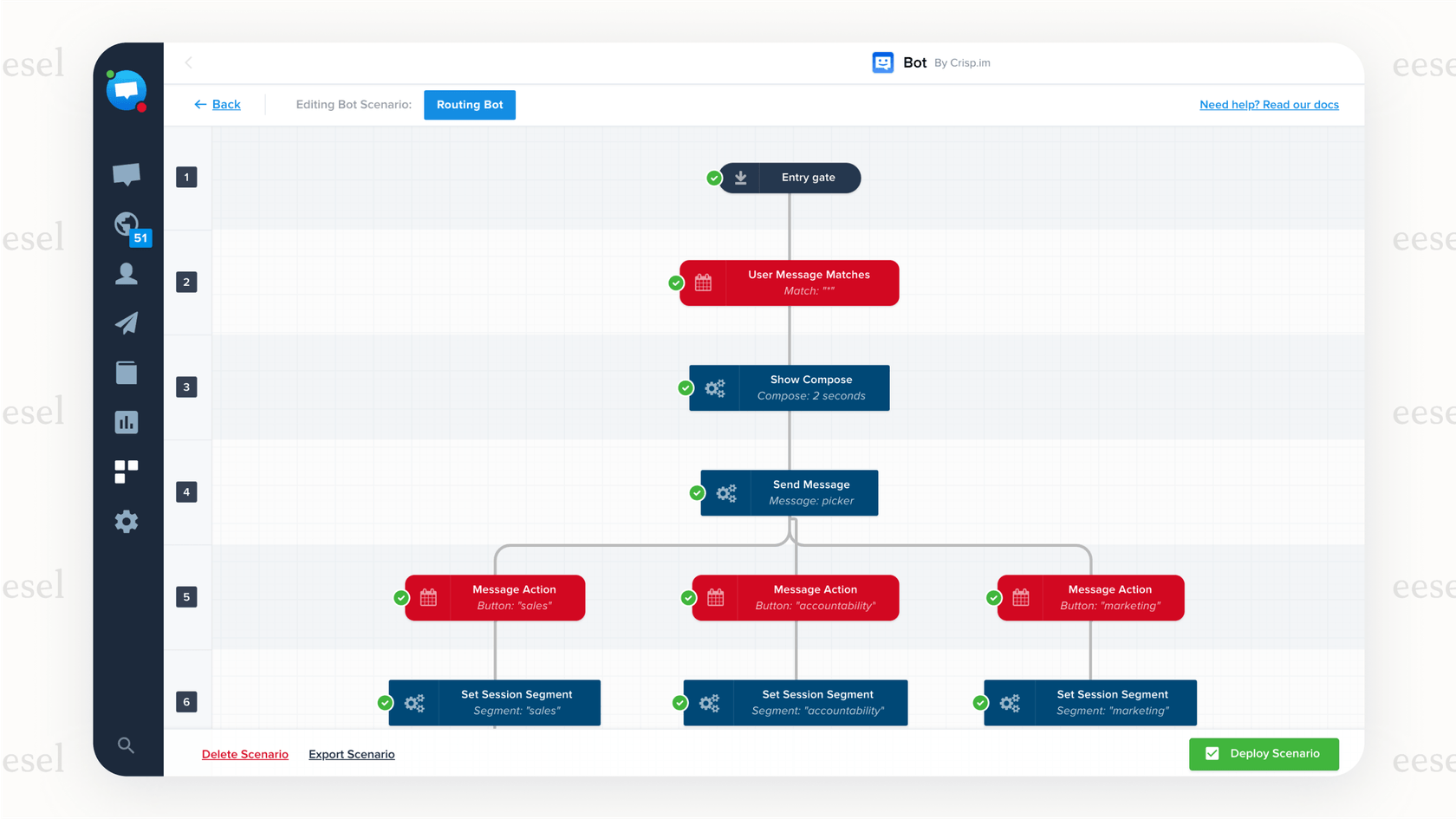The height and width of the screenshot is (819, 1456).
Task: Open the Inbox chat icon in sidebar
Action: tap(127, 174)
